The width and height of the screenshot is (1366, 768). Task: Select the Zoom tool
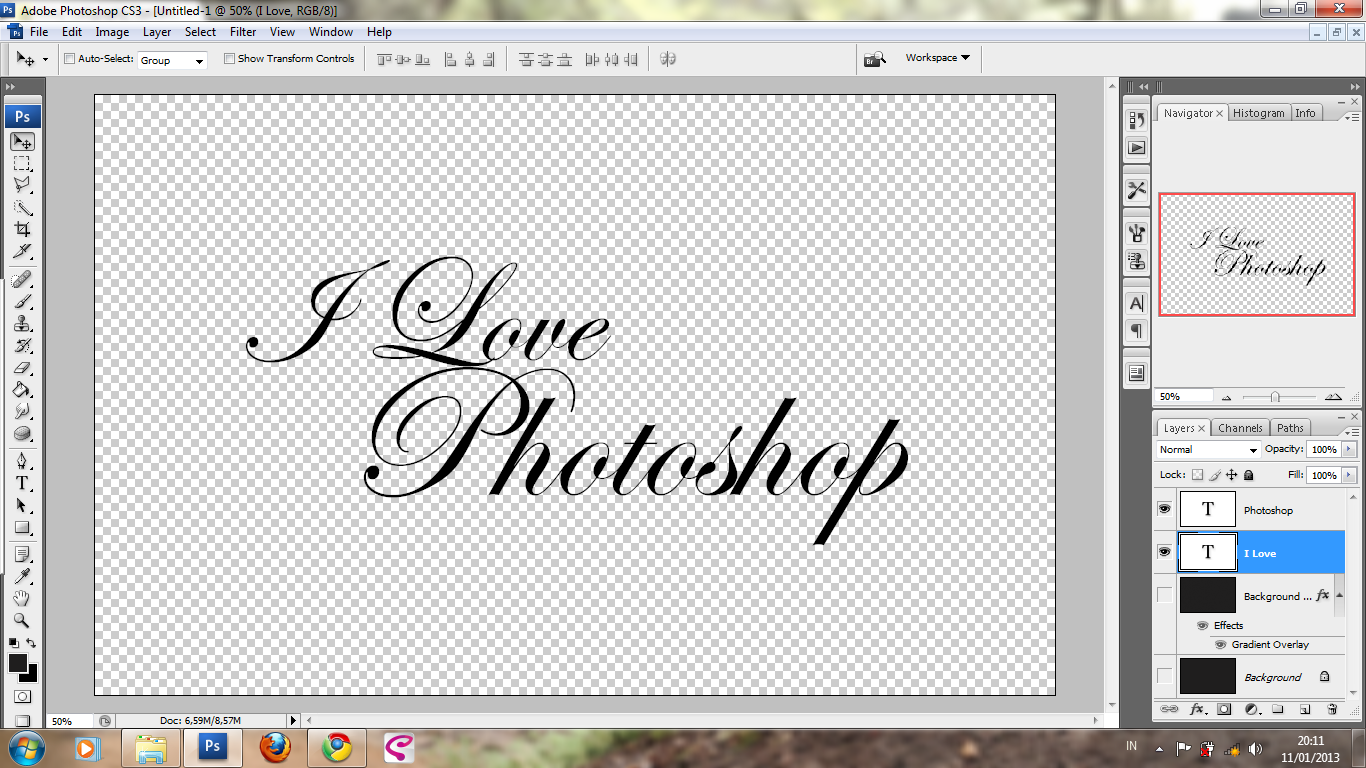pos(22,620)
